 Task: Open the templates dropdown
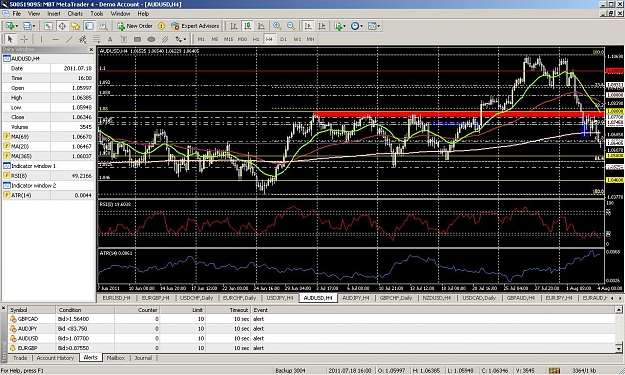[374, 26]
